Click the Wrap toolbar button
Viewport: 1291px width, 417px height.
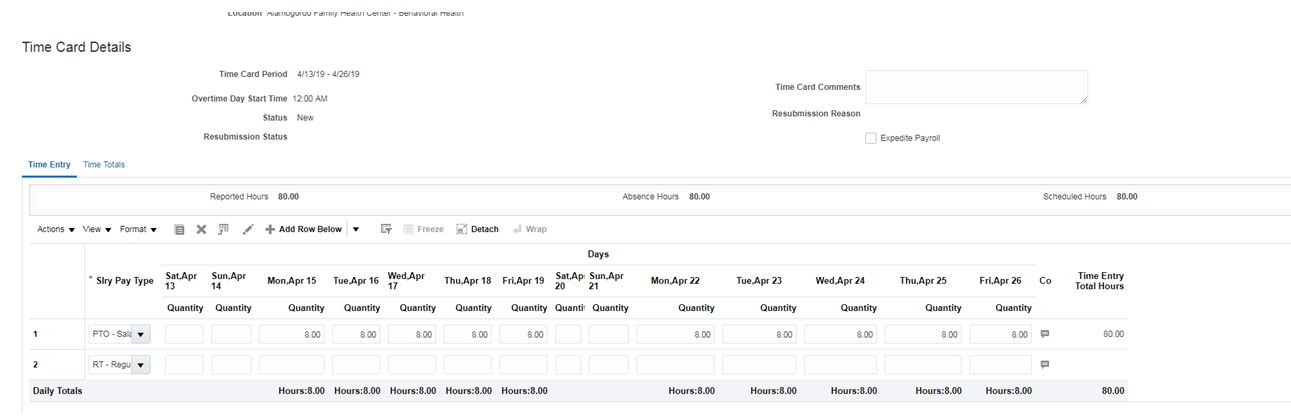pos(529,229)
